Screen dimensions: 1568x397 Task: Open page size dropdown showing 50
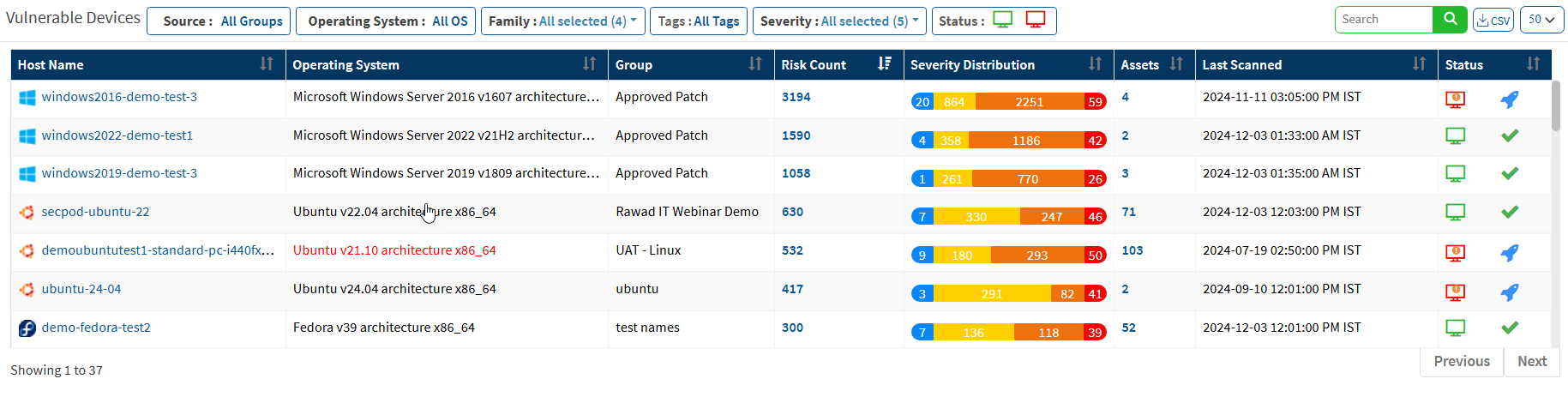[1541, 20]
